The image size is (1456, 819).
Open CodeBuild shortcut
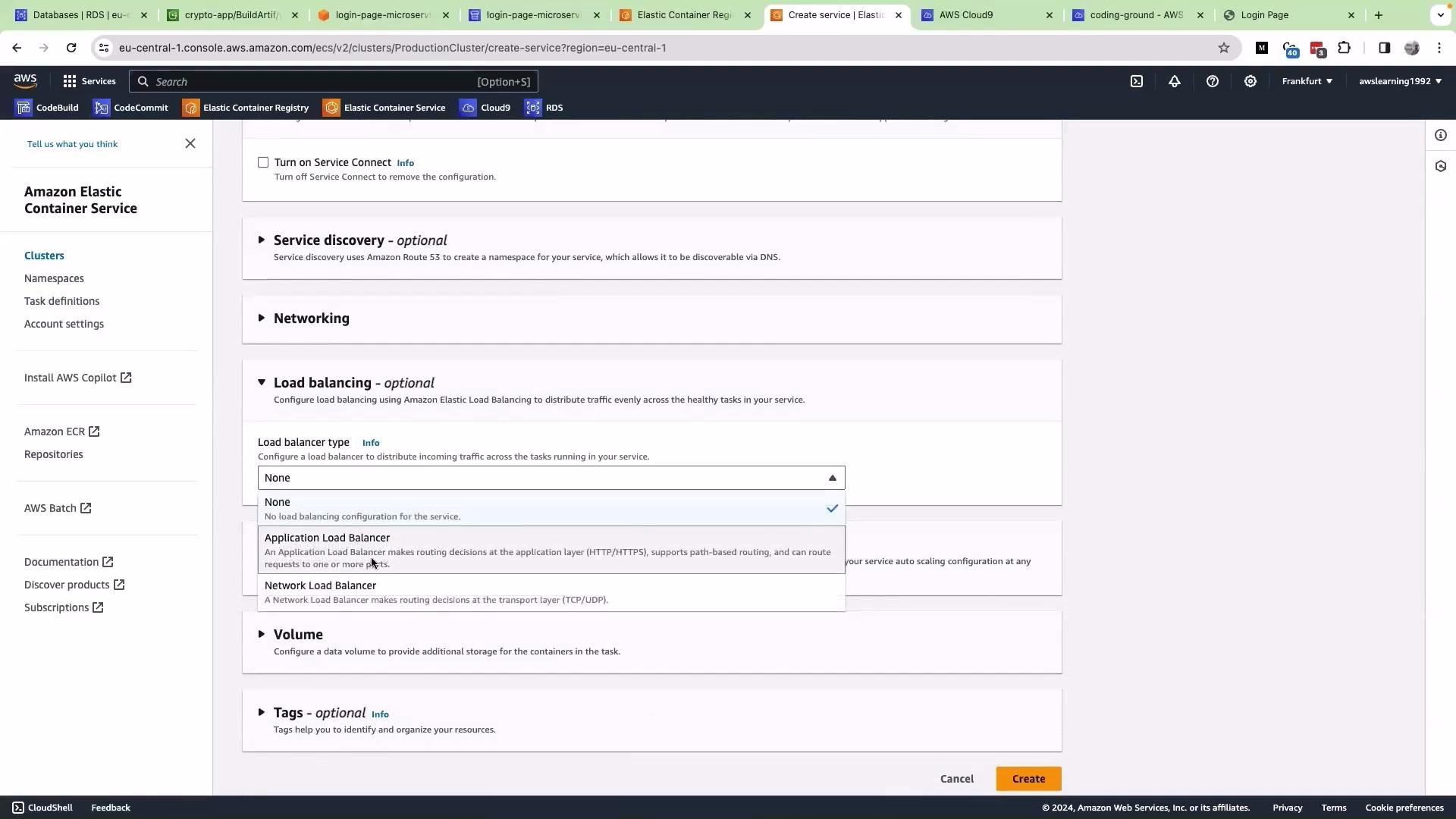click(x=47, y=108)
